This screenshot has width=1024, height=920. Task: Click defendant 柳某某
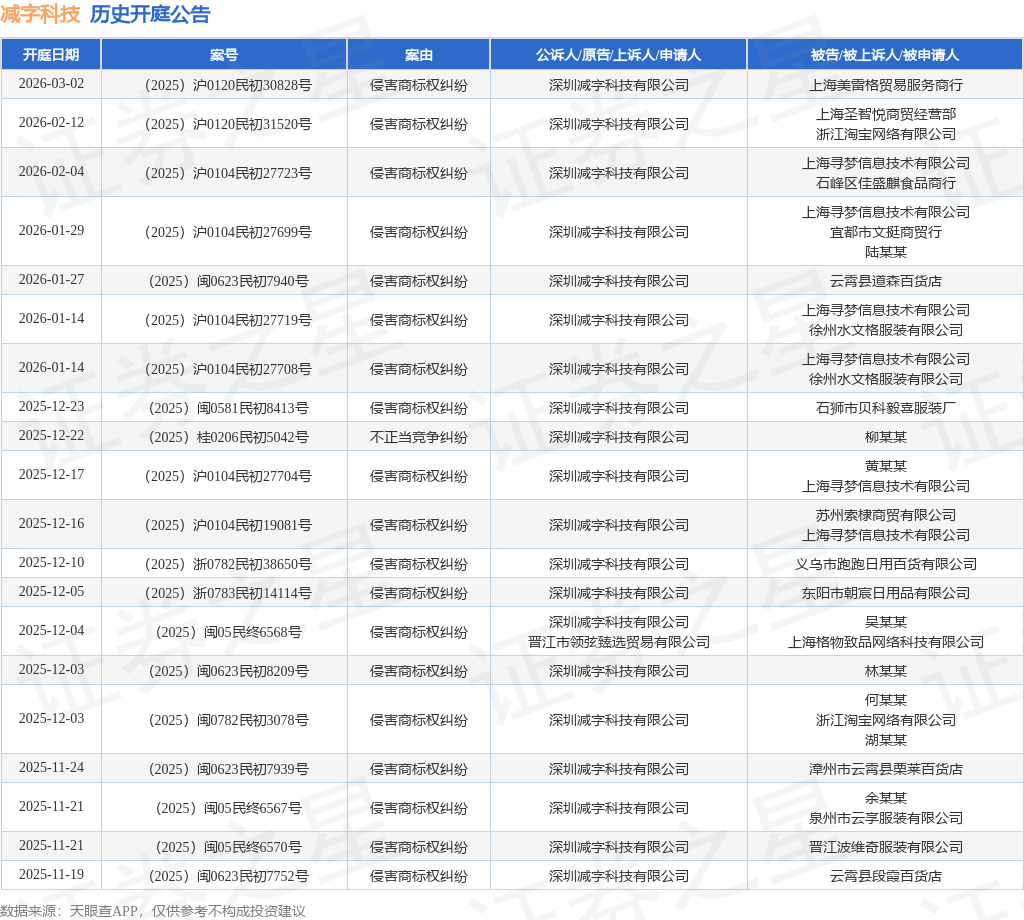886,437
